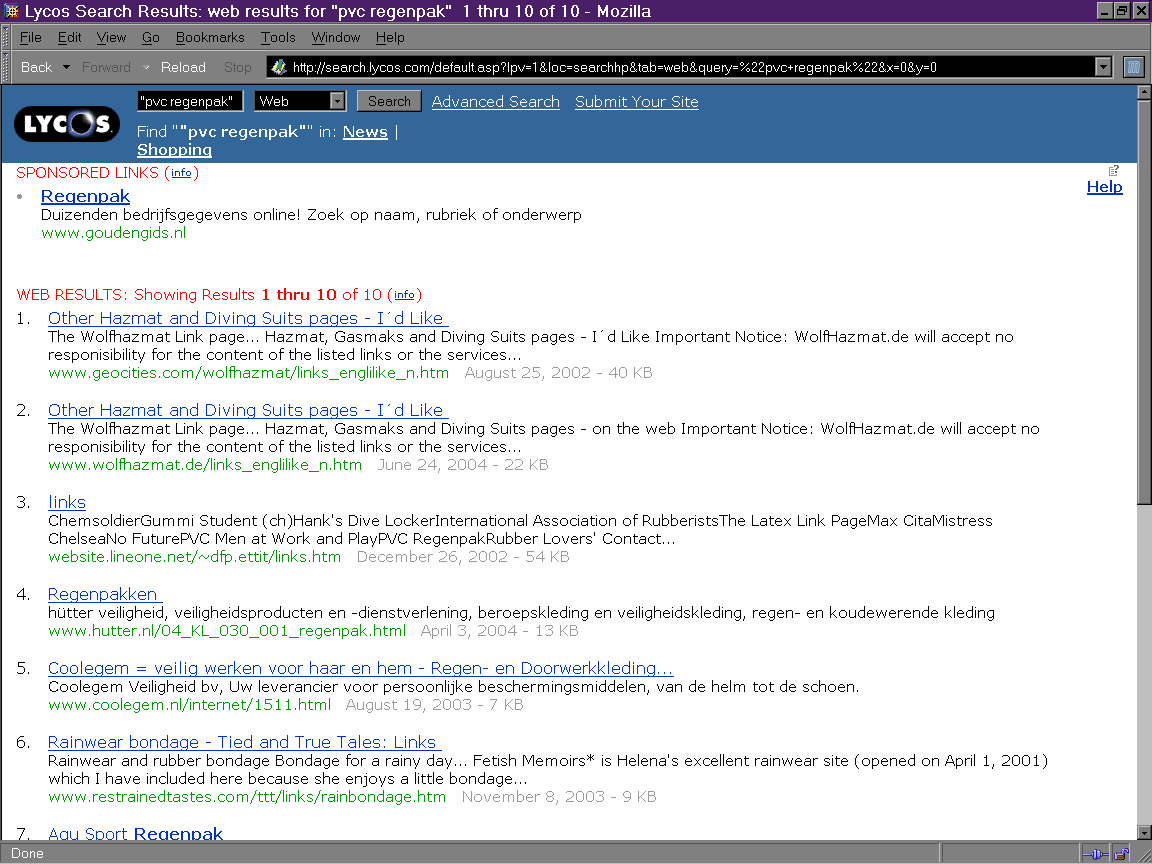Open the Tools menu

(x=278, y=37)
